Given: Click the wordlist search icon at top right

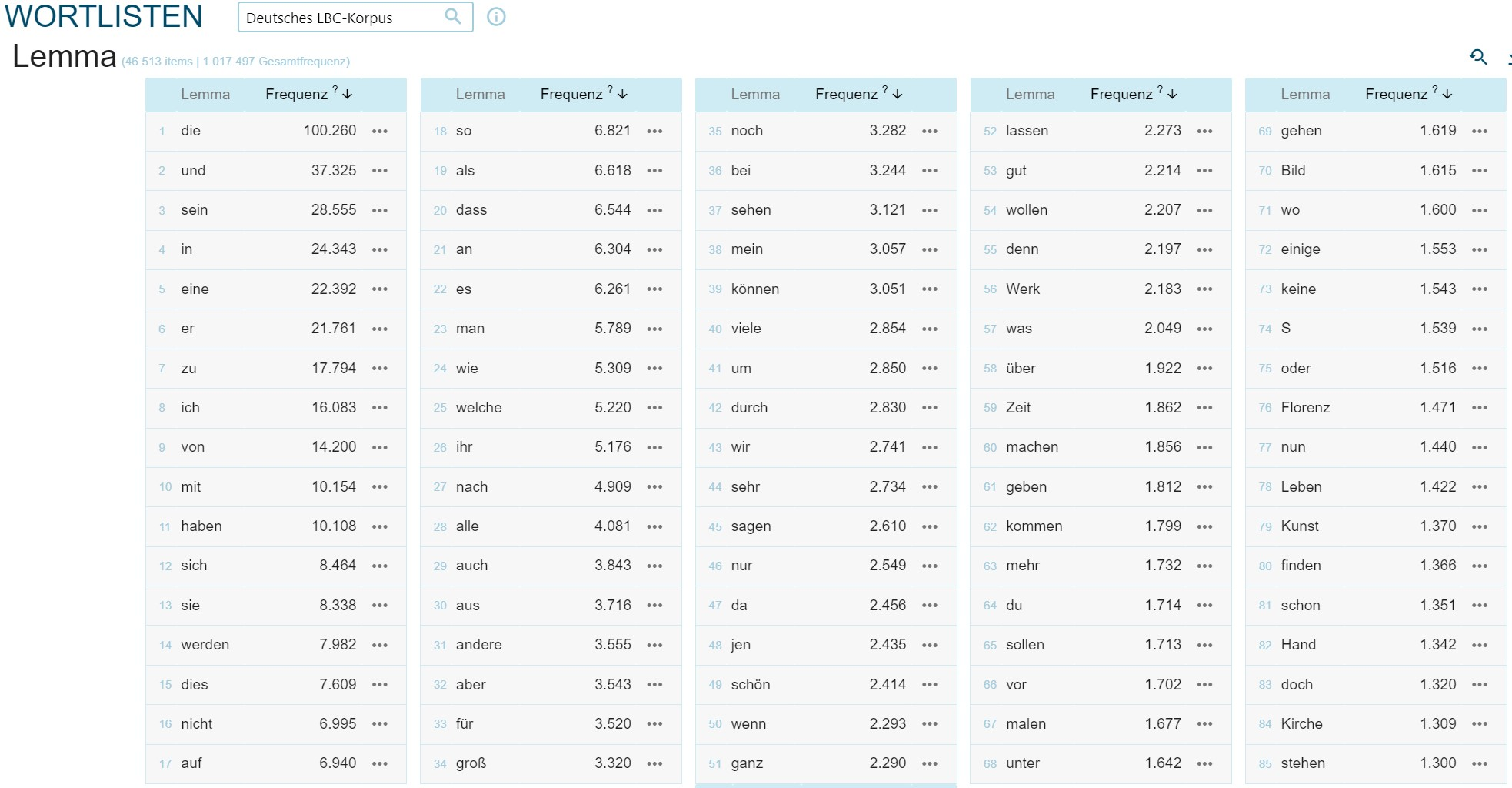Looking at the screenshot, I should coord(1478,56).
